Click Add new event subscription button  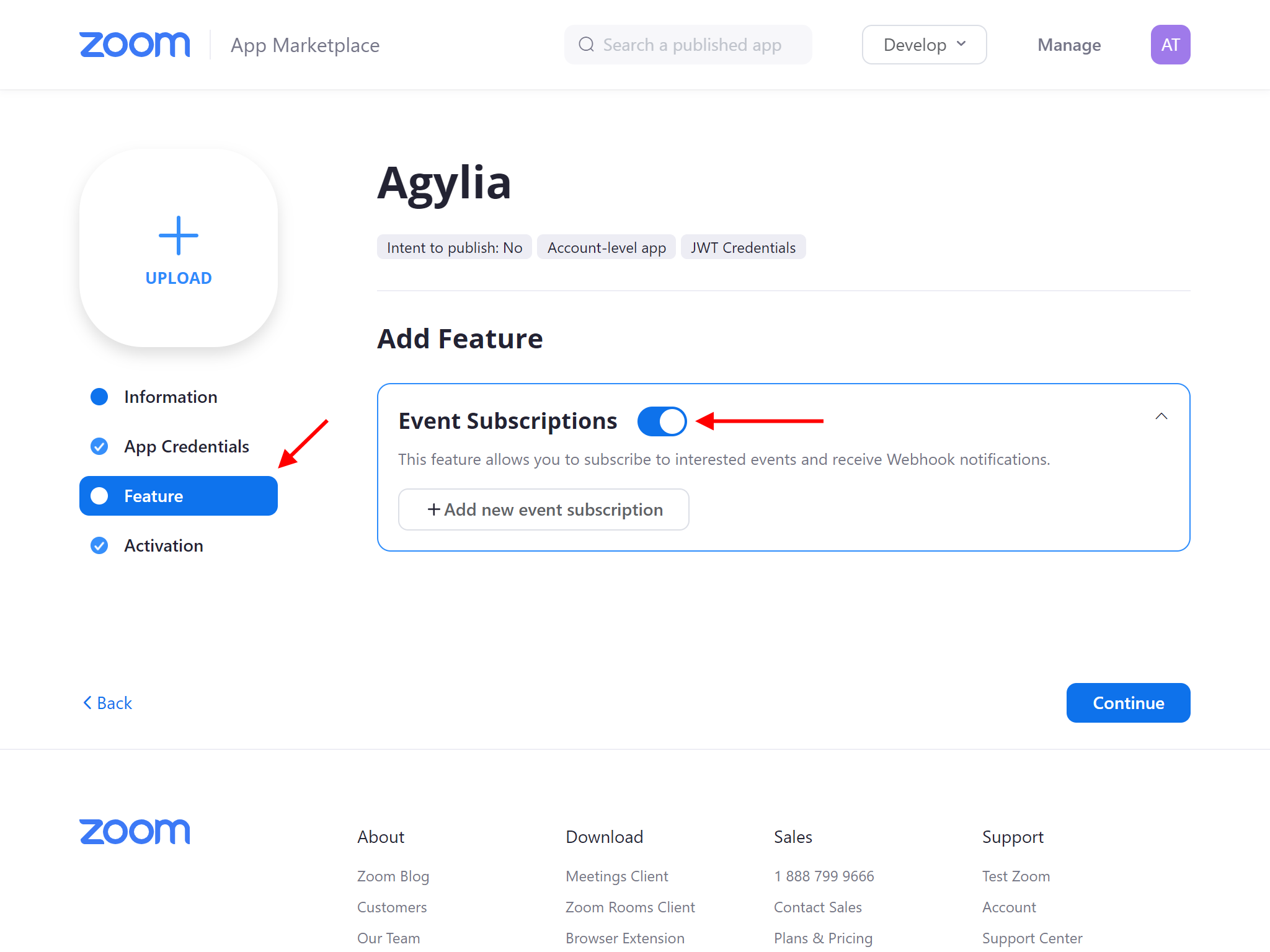point(543,509)
